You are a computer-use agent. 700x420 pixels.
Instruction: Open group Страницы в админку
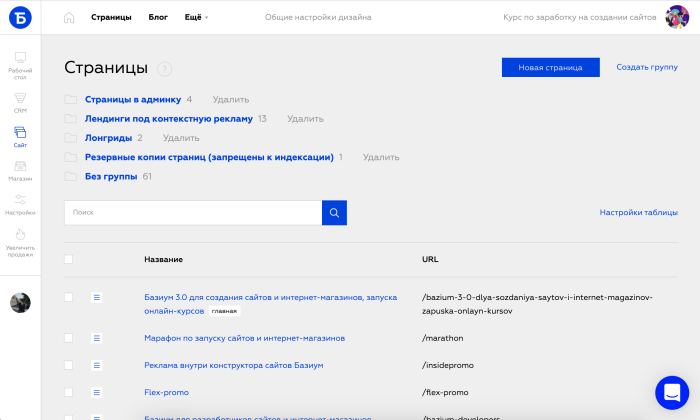tap(133, 99)
